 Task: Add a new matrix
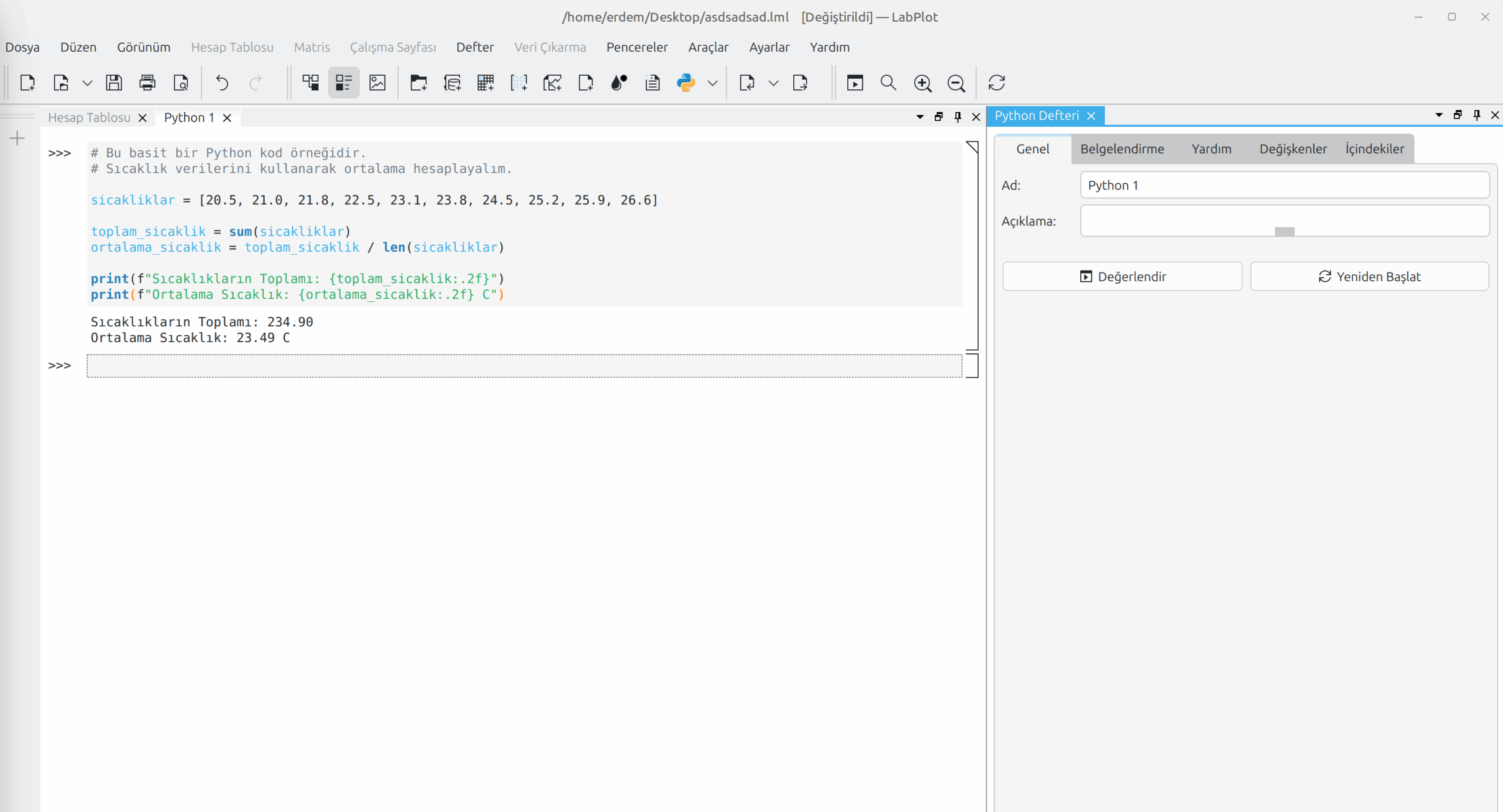click(x=519, y=83)
